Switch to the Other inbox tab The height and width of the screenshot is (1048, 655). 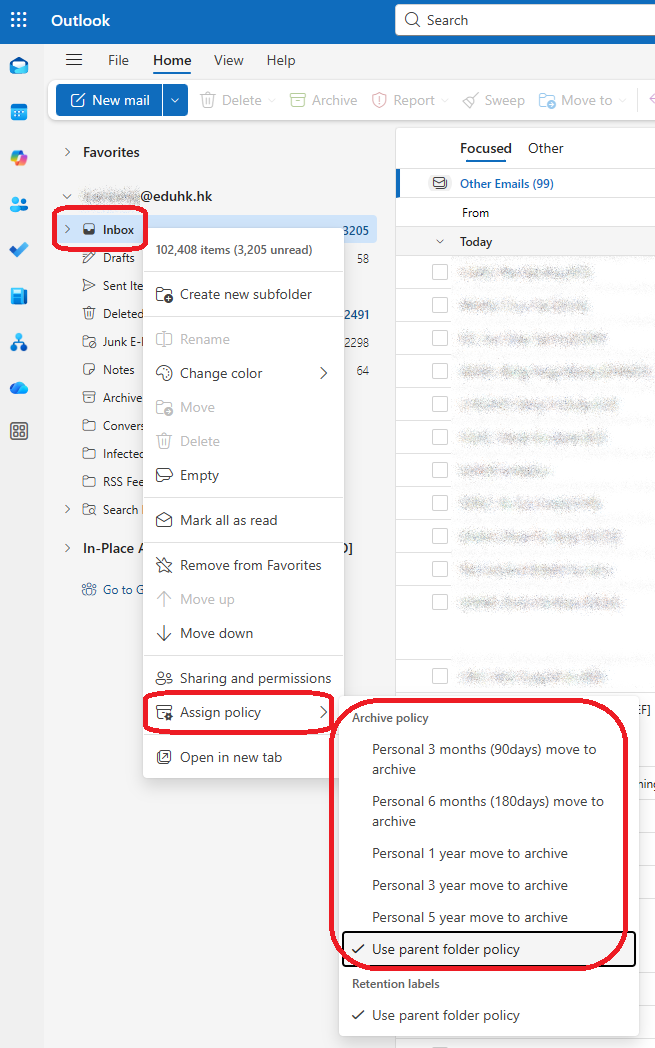click(x=545, y=148)
